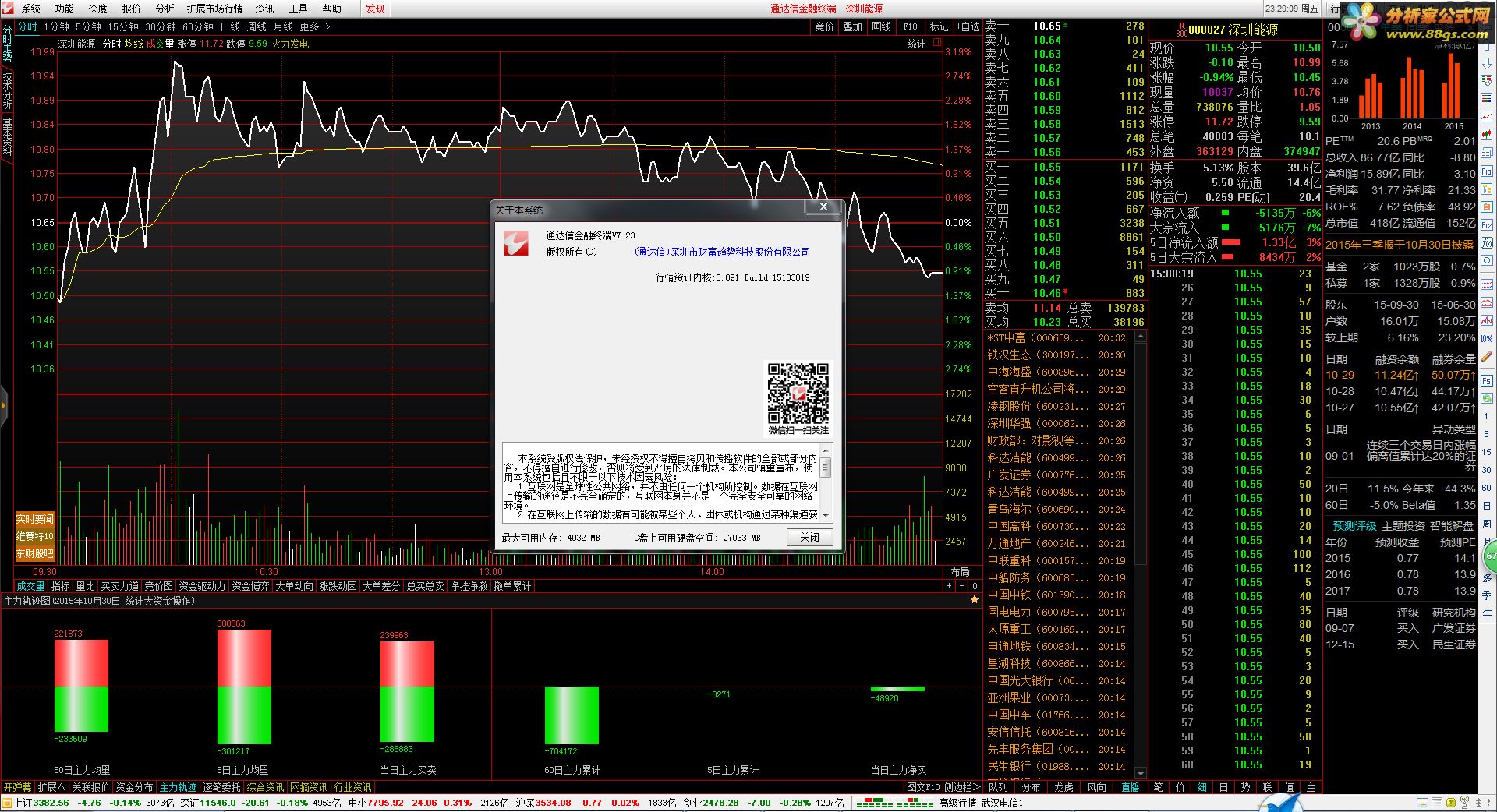Select the 综合资讯 bottom tab
The height and width of the screenshot is (812, 1497).
tap(265, 787)
